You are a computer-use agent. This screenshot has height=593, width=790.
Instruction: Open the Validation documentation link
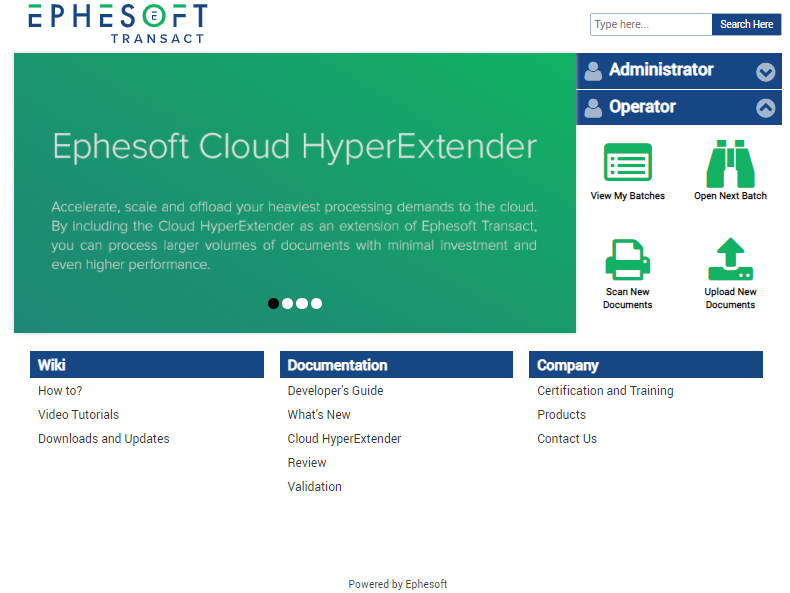tap(314, 487)
